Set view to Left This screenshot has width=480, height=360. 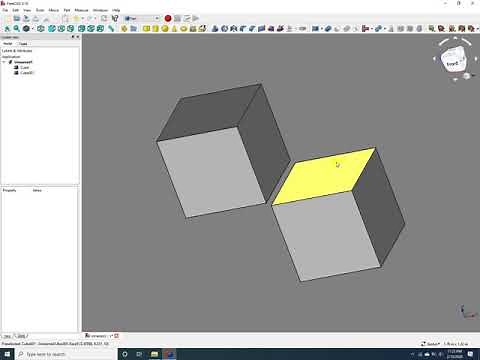tap(100, 29)
